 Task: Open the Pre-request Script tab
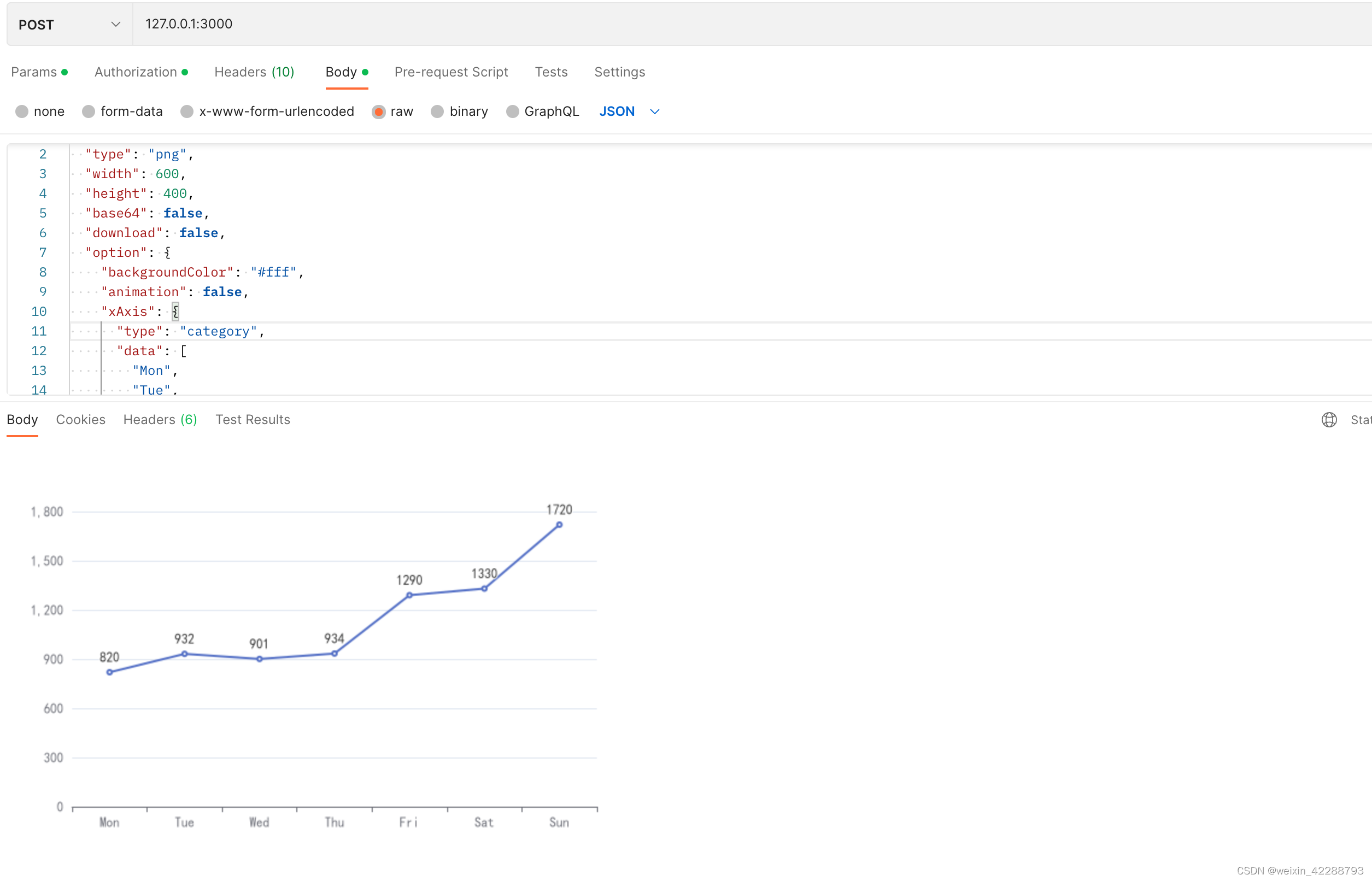[451, 72]
